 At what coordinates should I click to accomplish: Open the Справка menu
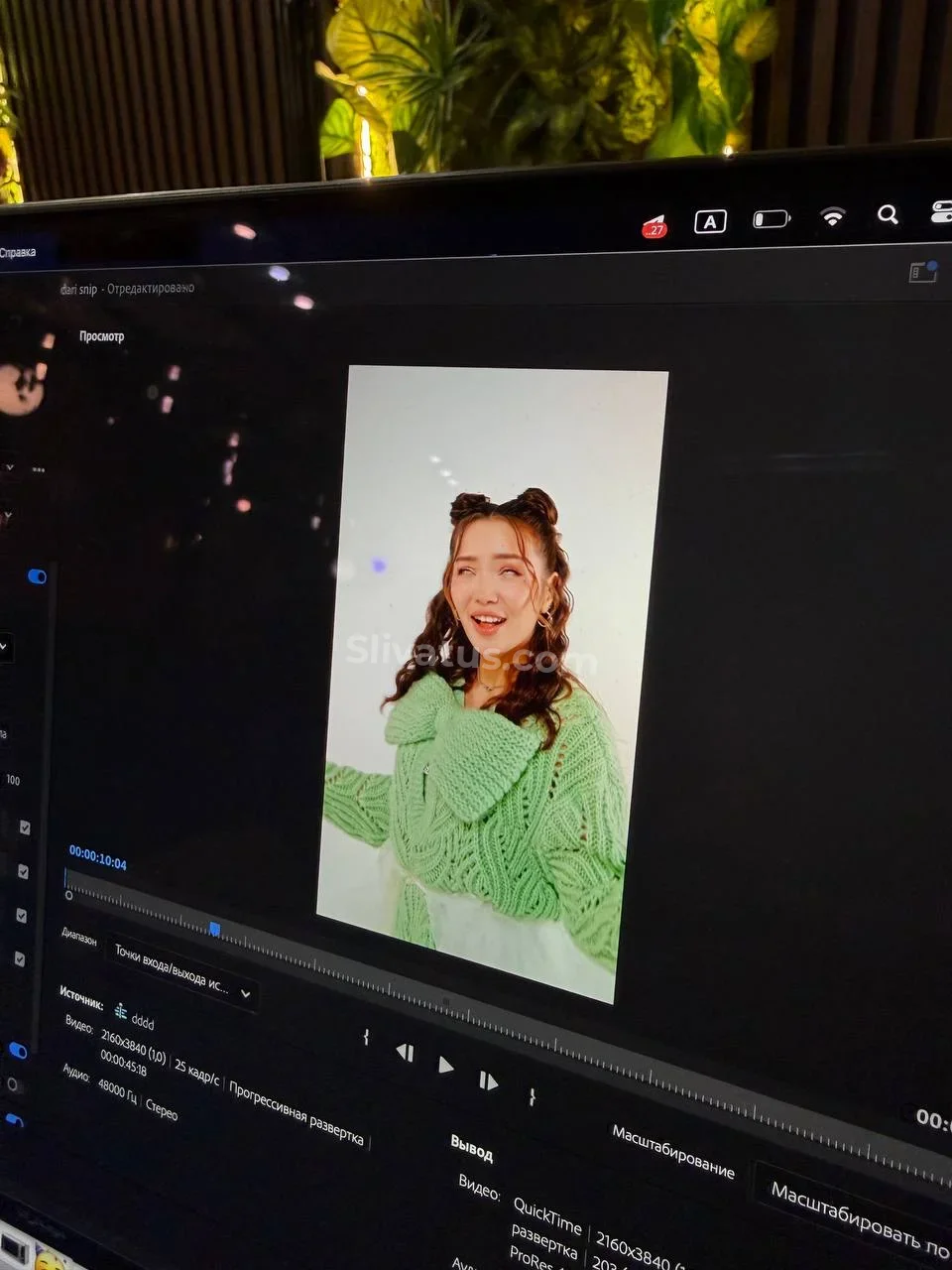18,252
